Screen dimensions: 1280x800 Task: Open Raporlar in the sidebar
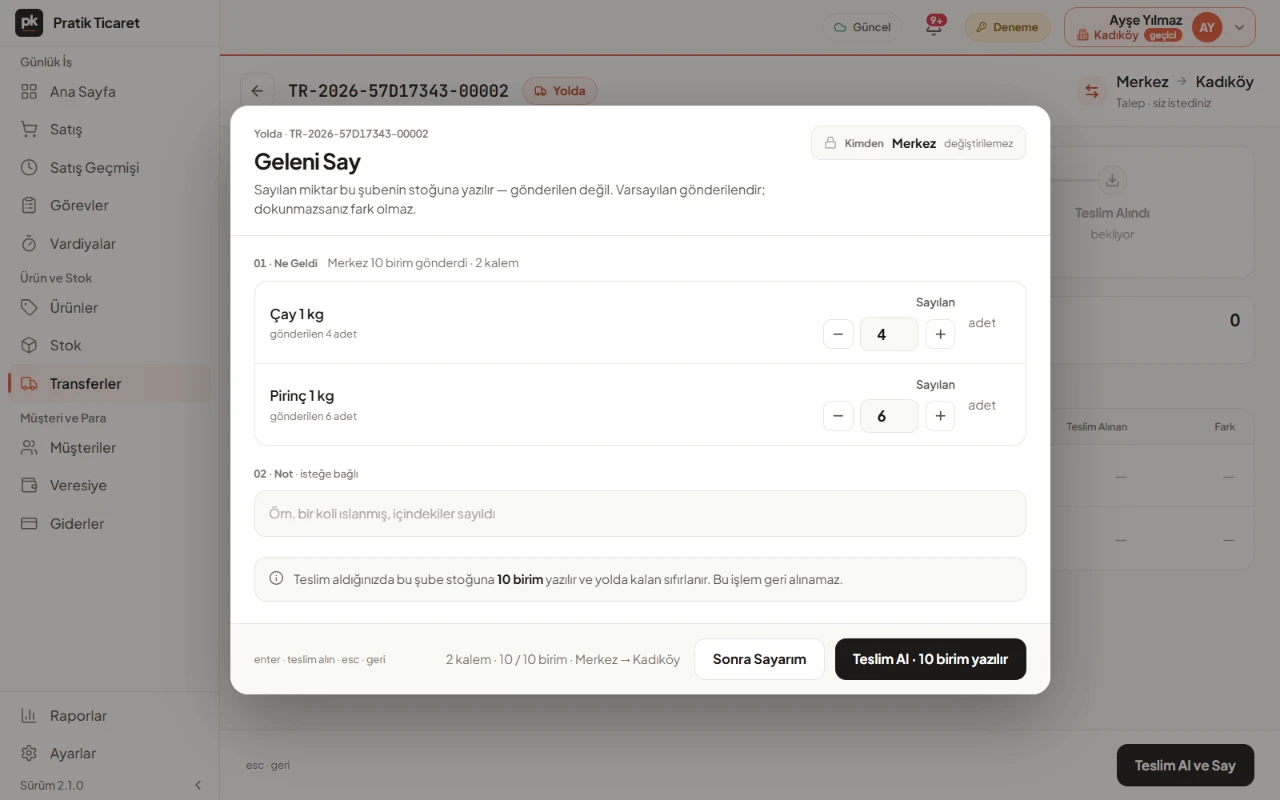109,715
